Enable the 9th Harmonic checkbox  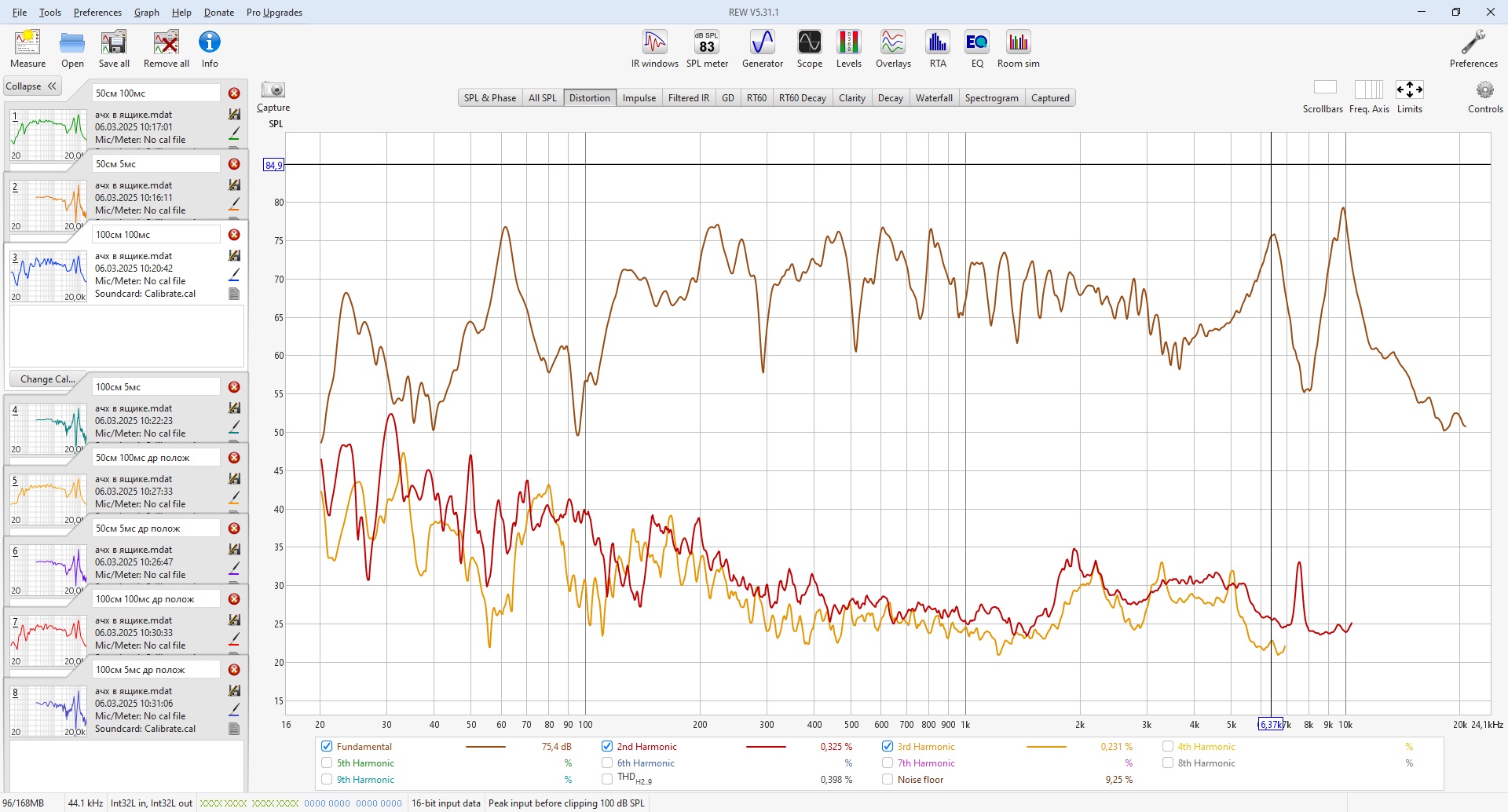click(x=328, y=780)
